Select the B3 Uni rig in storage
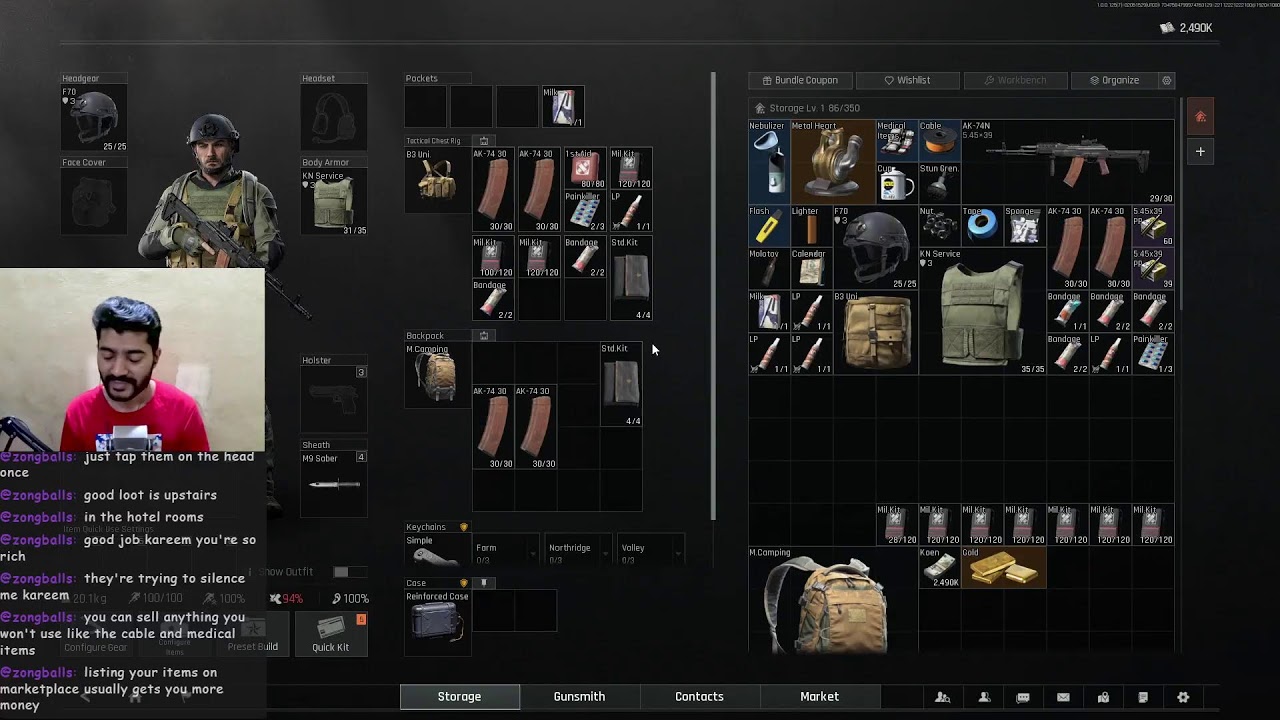 click(x=875, y=332)
